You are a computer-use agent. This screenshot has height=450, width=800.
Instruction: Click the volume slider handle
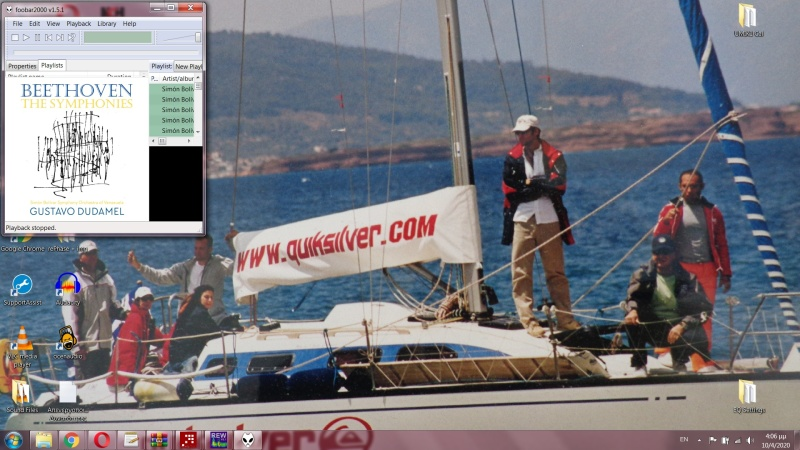click(x=198, y=37)
